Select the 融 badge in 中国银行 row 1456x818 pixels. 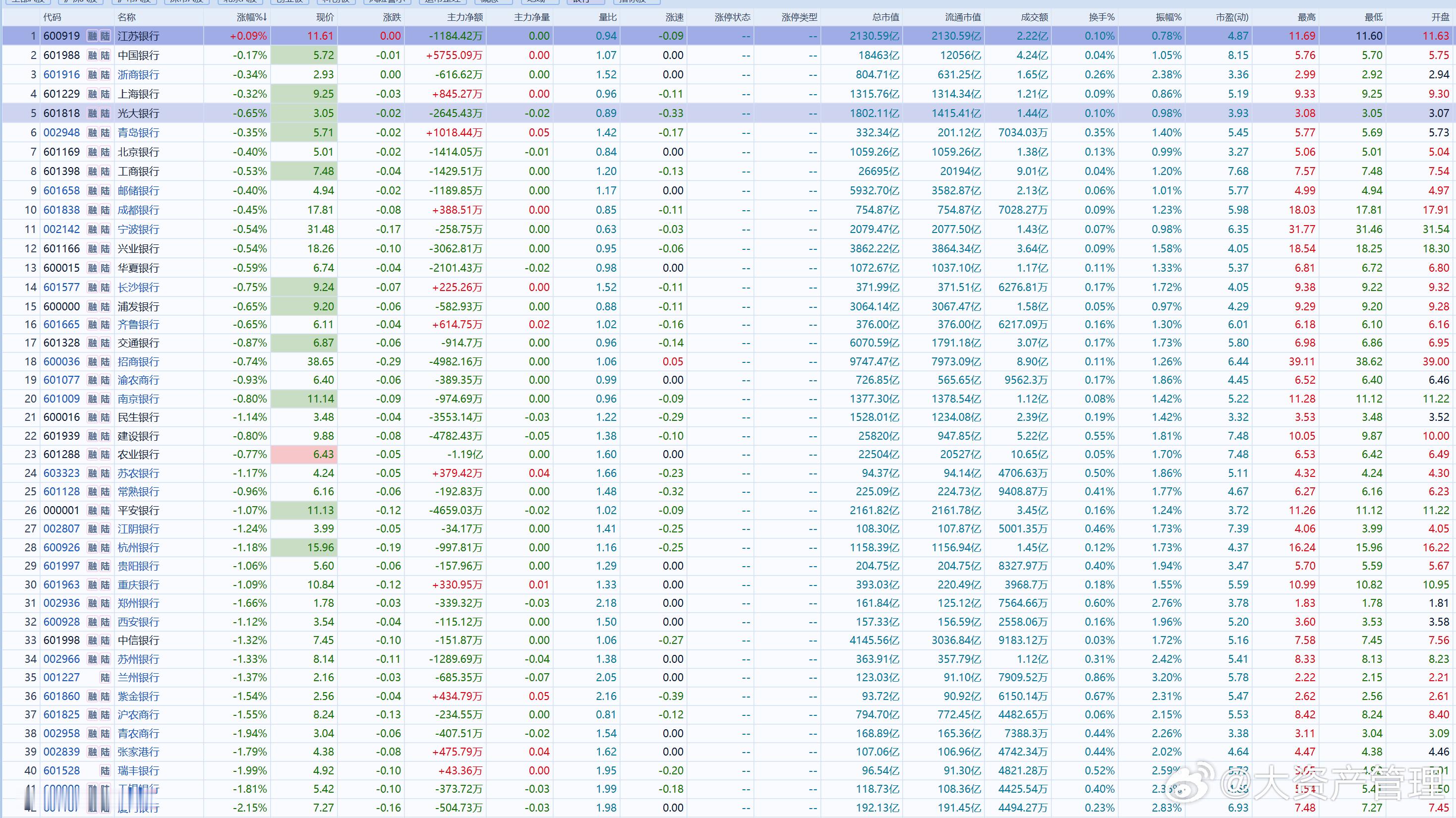(x=93, y=56)
